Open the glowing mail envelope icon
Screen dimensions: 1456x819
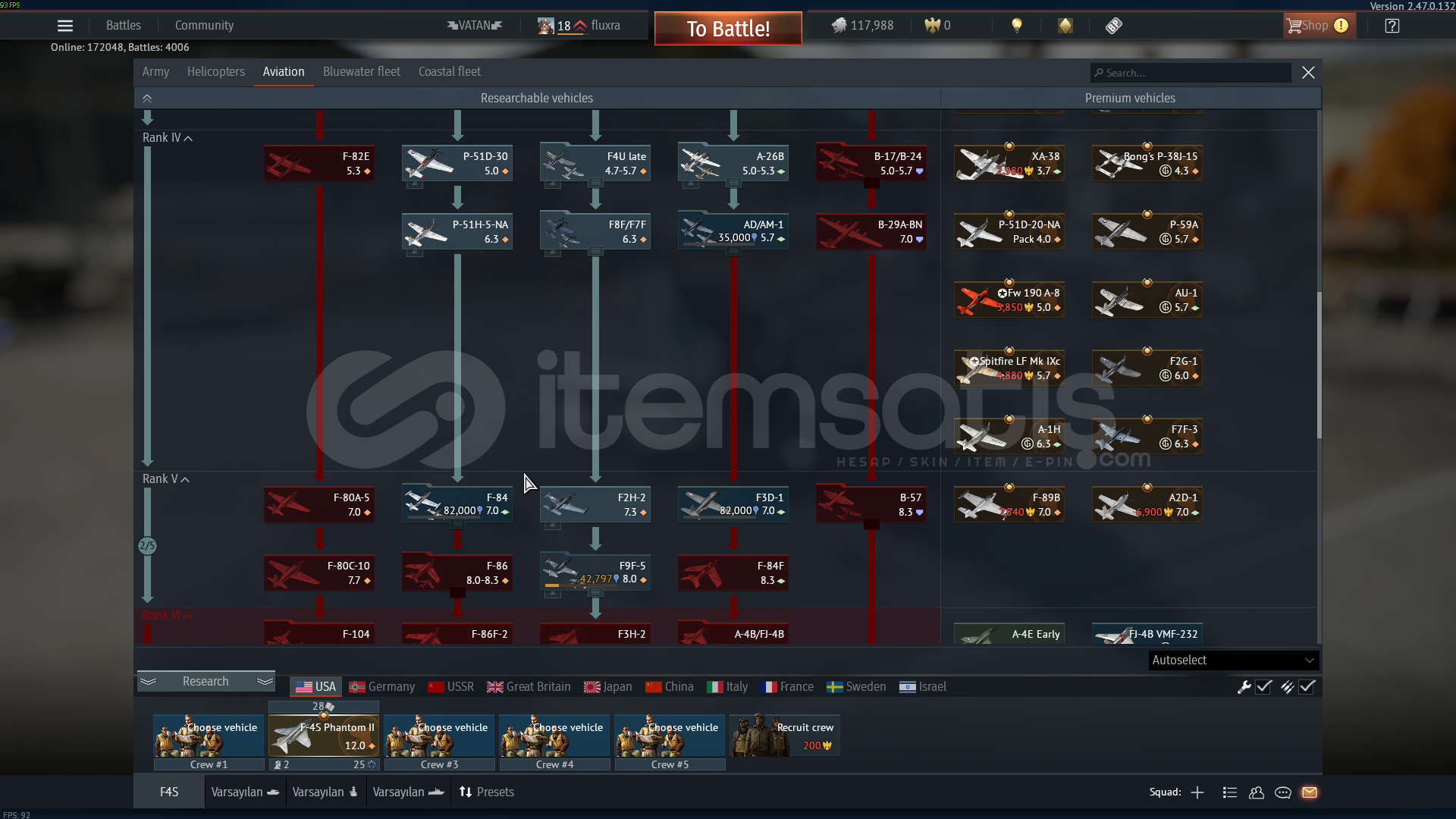pyautogui.click(x=1310, y=792)
